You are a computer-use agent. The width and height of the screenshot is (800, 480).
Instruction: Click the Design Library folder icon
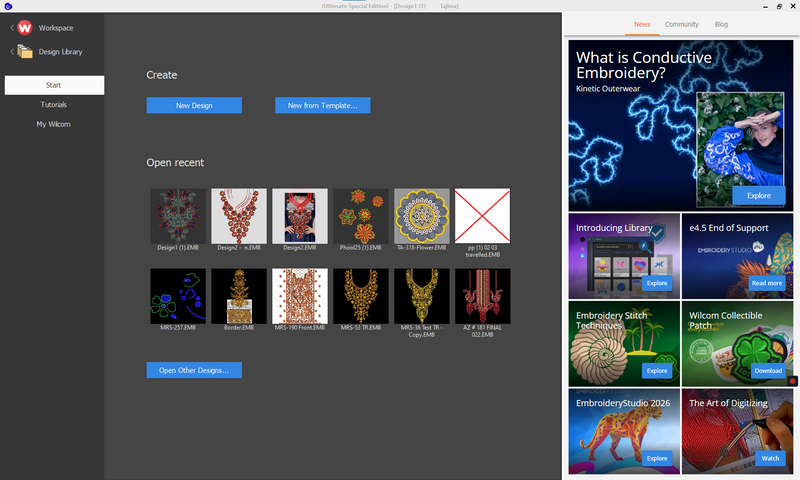[24, 52]
